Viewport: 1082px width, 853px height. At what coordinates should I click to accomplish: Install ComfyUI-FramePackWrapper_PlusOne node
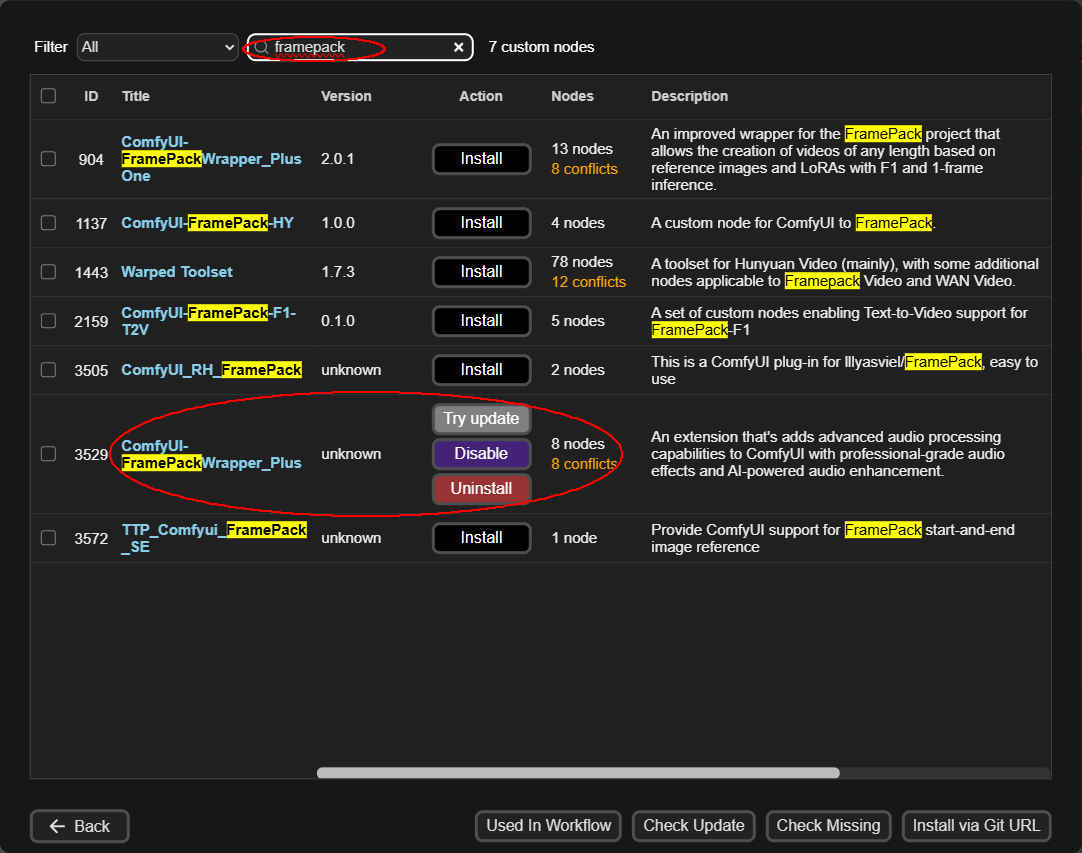(x=481, y=159)
